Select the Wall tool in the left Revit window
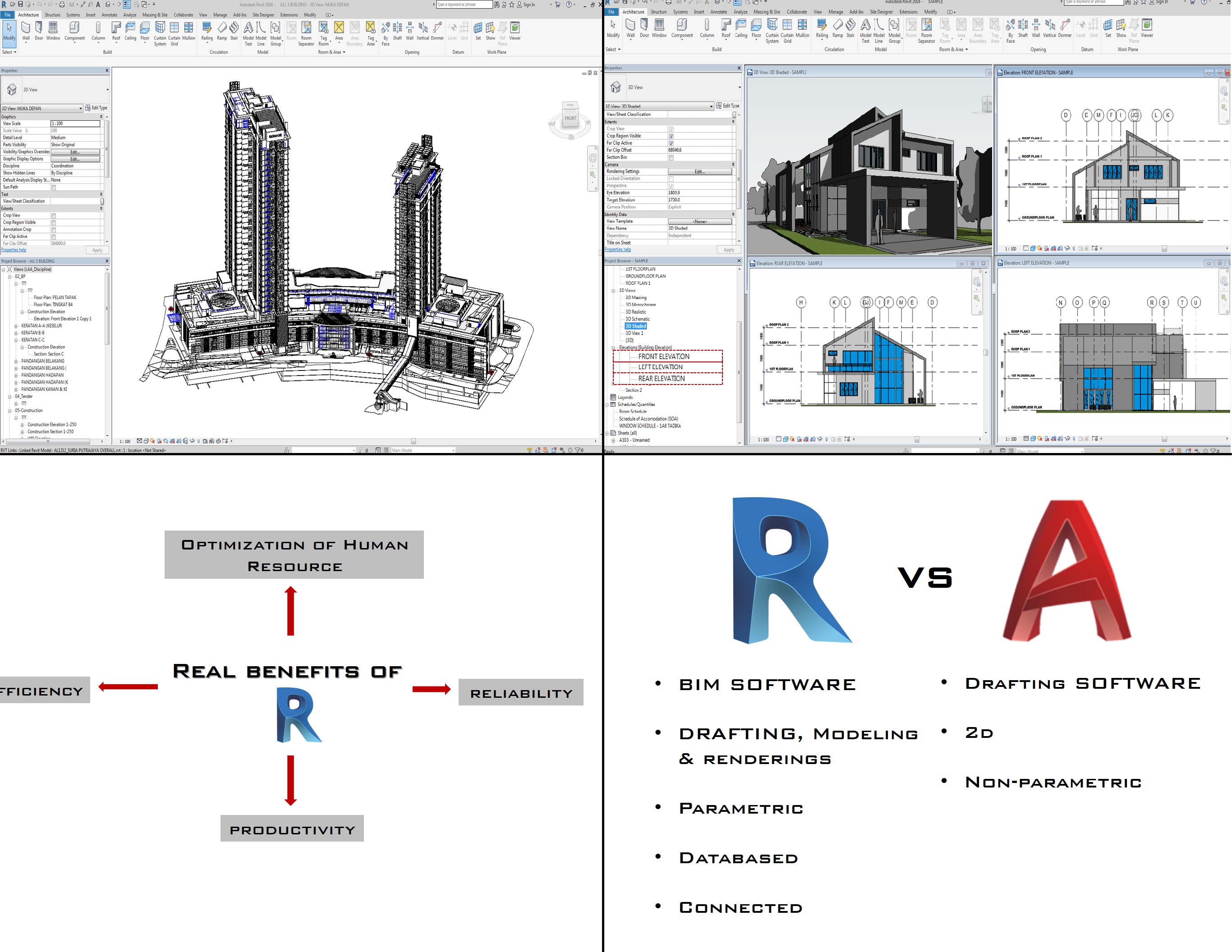The height and width of the screenshot is (952, 1232). point(26,31)
